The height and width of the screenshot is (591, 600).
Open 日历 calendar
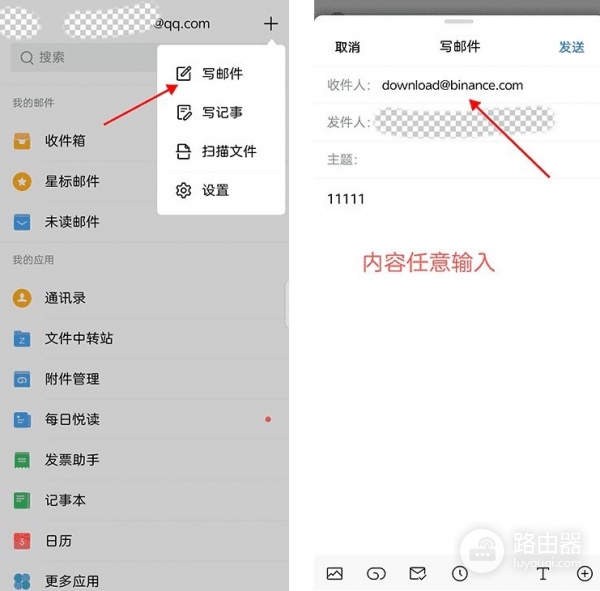click(58, 541)
